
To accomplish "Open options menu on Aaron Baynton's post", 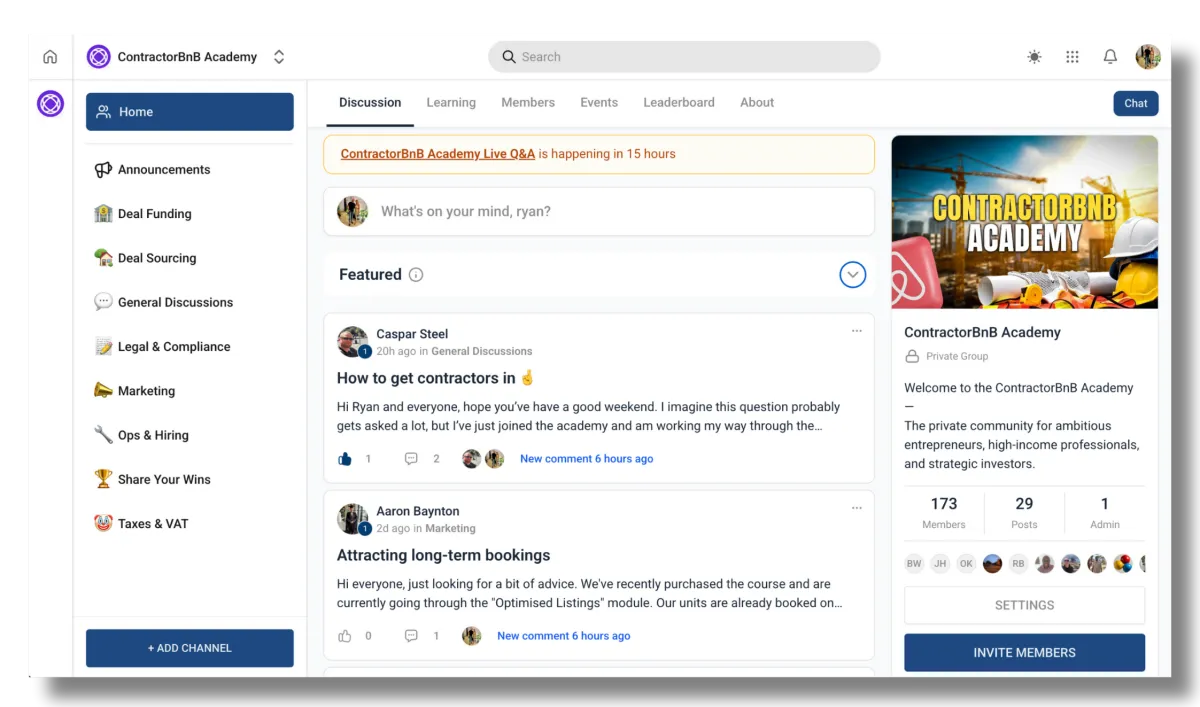I will (x=857, y=508).
